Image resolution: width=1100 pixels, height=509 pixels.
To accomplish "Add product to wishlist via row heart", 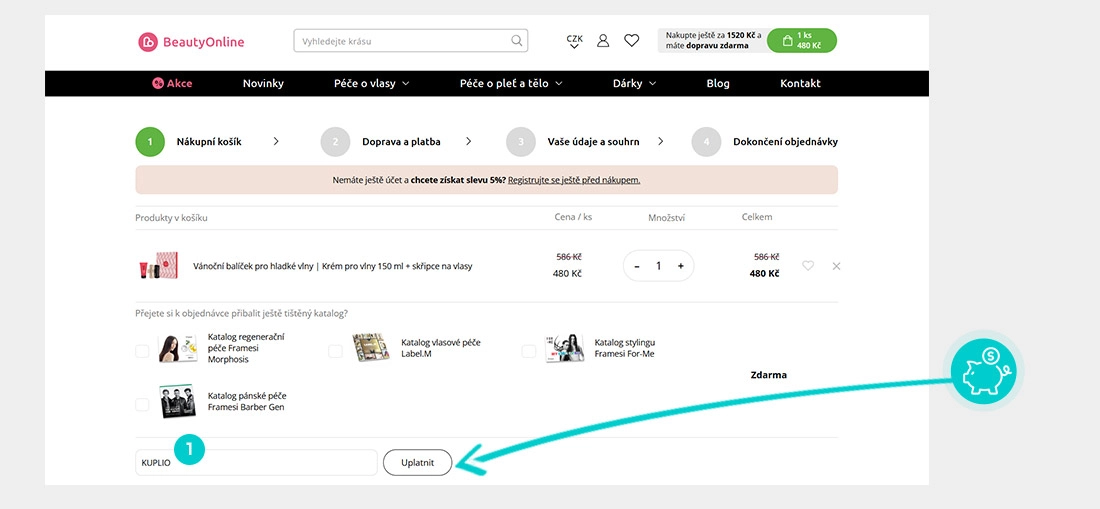I will click(808, 266).
